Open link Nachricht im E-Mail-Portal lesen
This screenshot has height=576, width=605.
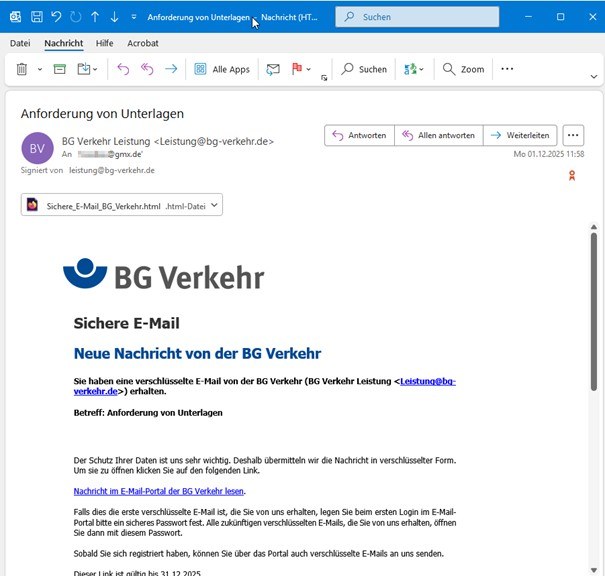click(x=159, y=491)
